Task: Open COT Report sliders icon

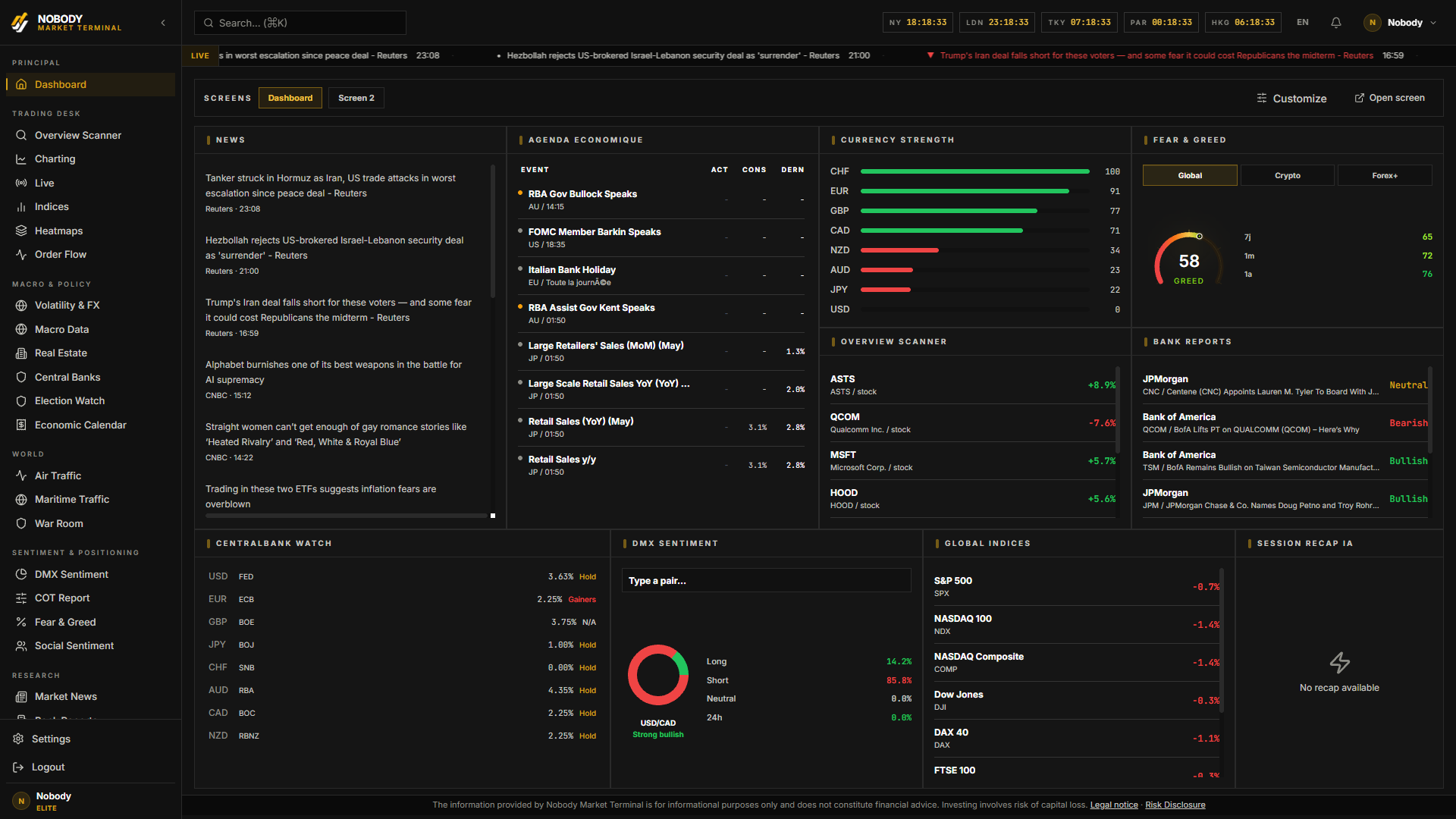Action: pos(21,598)
